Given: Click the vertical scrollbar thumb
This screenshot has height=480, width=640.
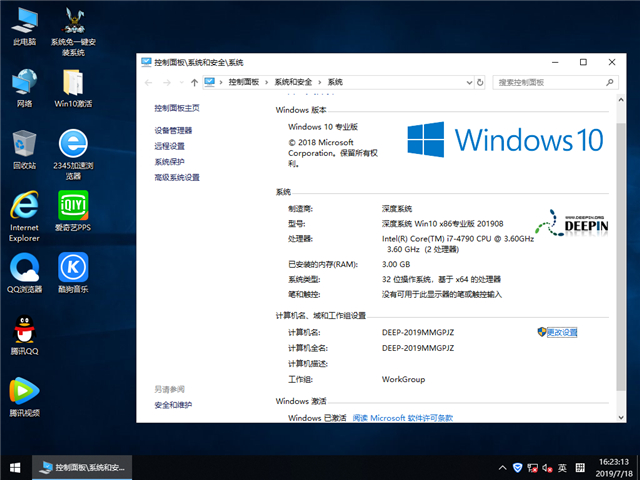Looking at the screenshot, I should click(621, 257).
